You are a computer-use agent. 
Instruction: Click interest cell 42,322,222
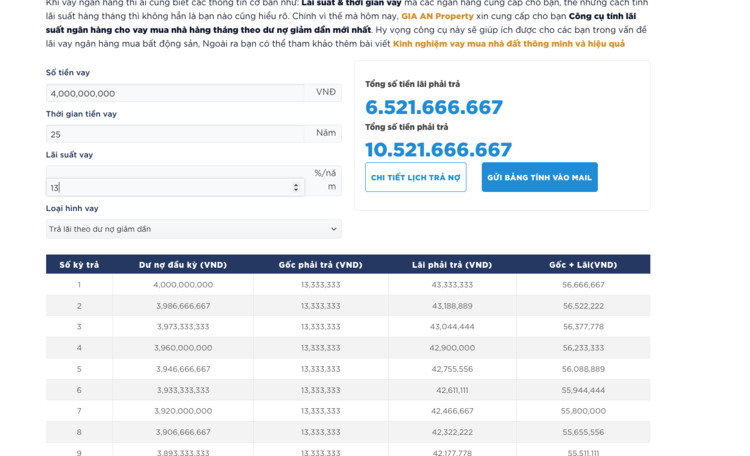tap(452, 432)
